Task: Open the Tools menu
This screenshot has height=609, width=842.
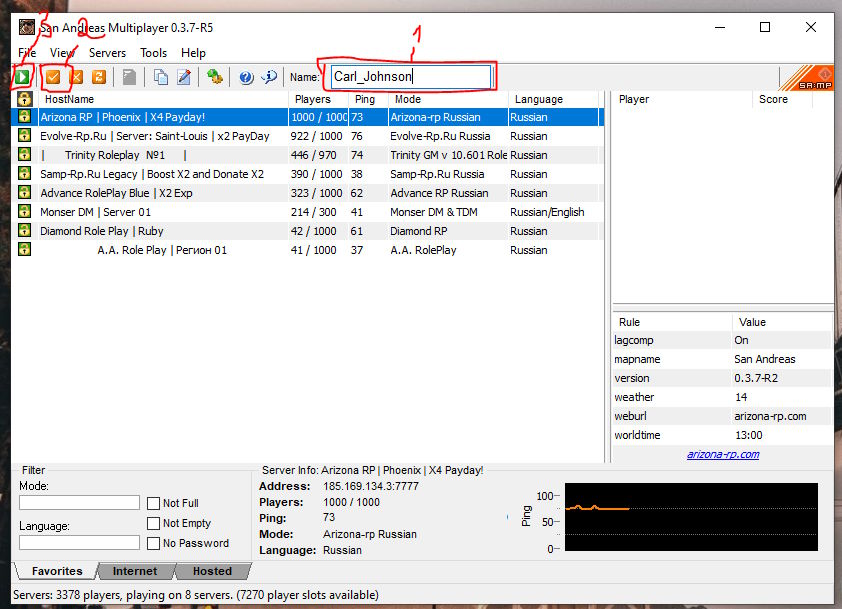Action: pyautogui.click(x=154, y=53)
